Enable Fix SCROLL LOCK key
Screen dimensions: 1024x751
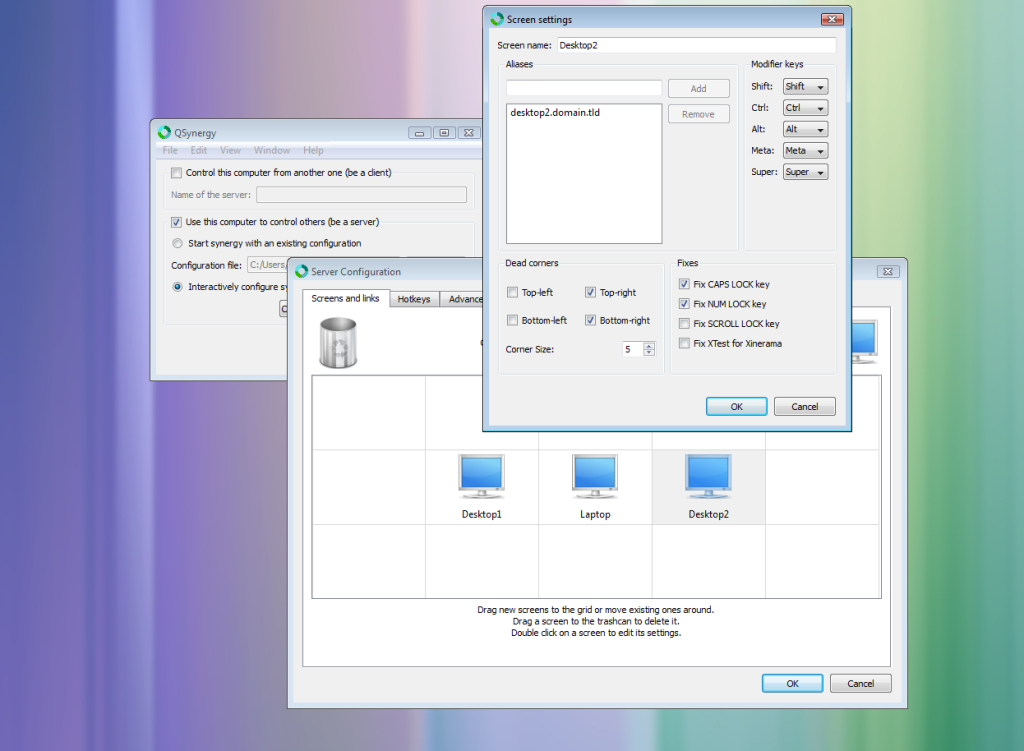(684, 323)
